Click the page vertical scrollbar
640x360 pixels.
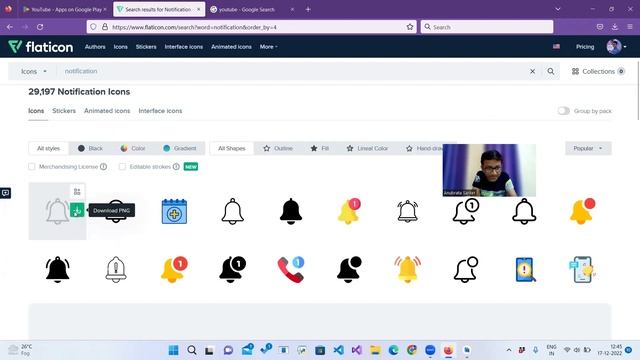tap(638, 90)
